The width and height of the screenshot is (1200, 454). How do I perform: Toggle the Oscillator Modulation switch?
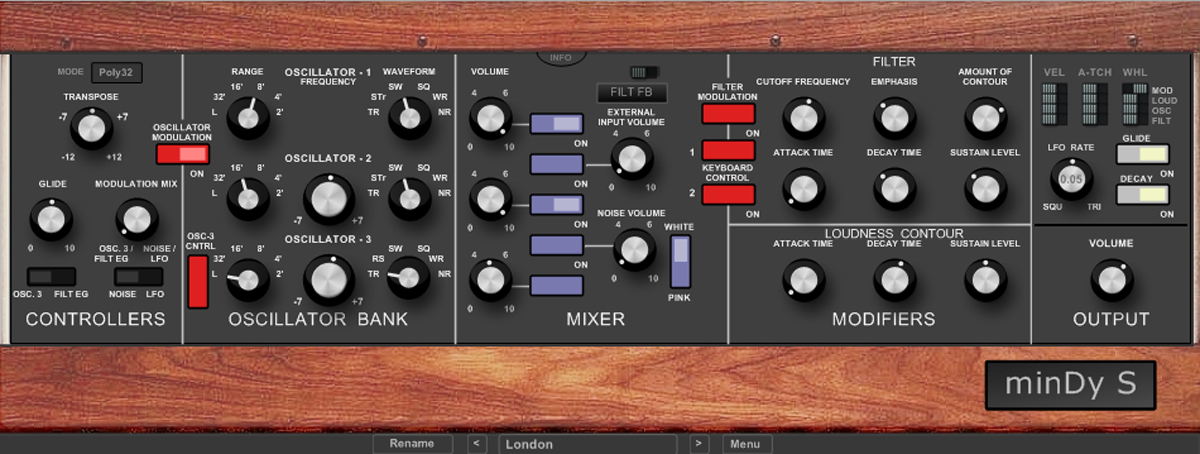click(x=182, y=153)
